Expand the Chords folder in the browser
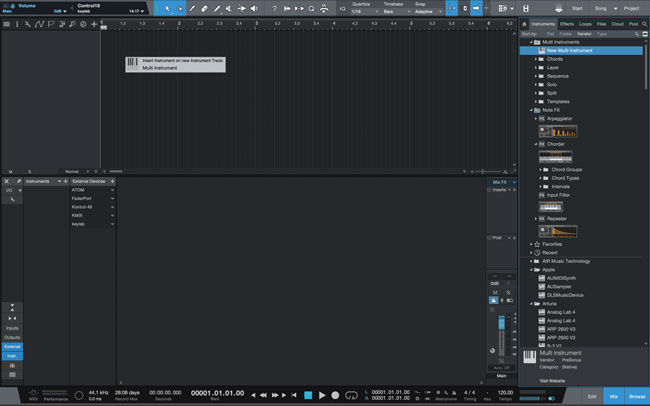This screenshot has width=650, height=406. (536, 59)
